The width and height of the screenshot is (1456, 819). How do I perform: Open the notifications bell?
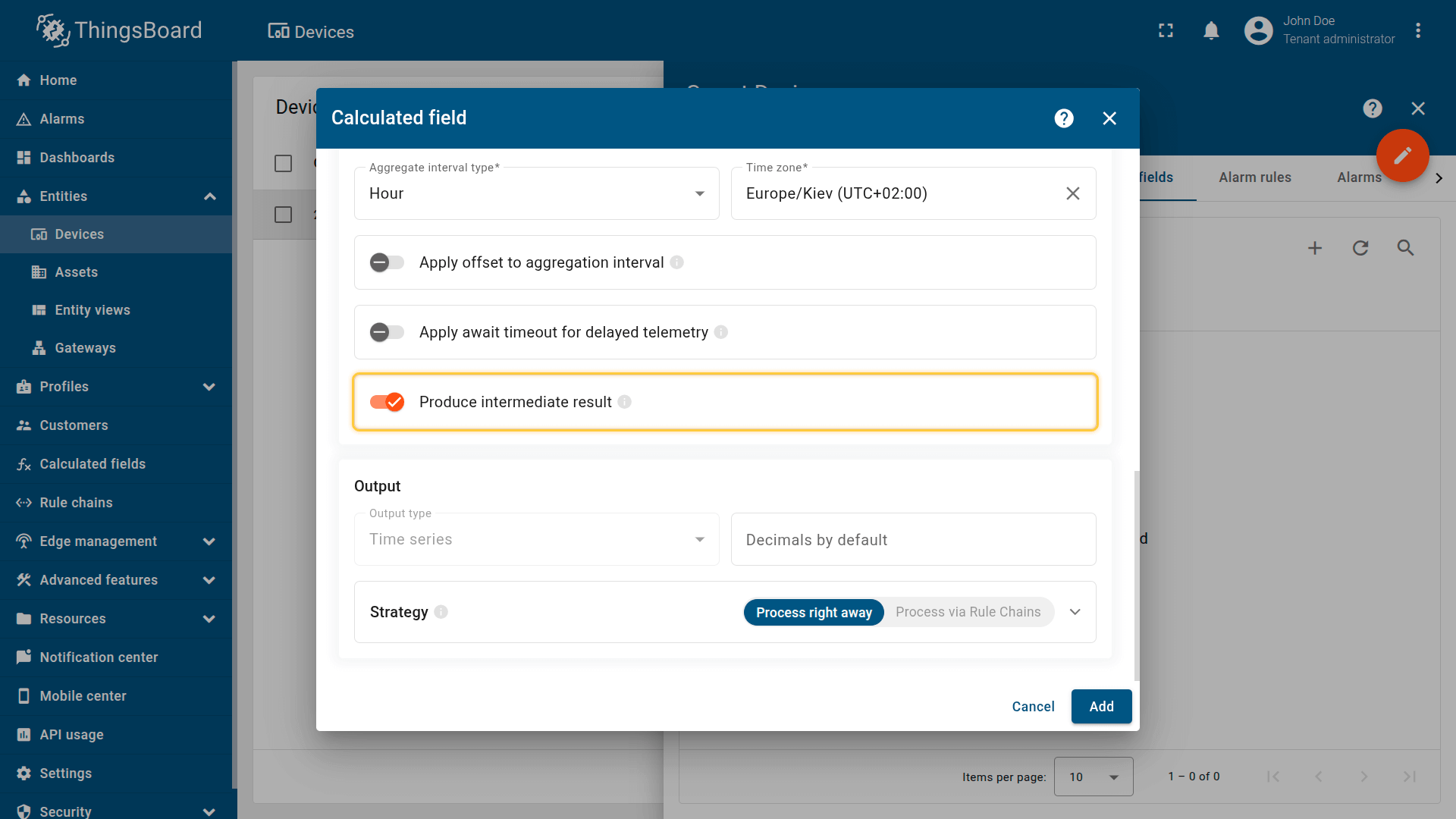1211,30
